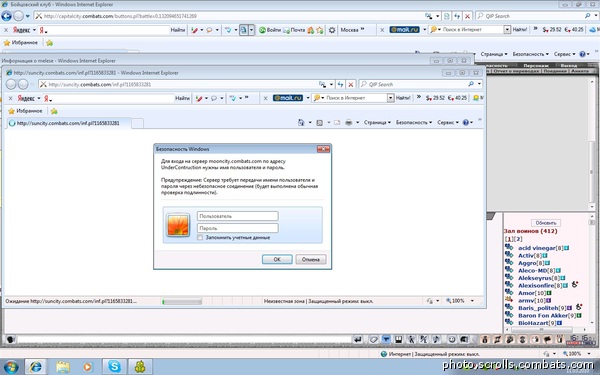Open player acid vinegar profile link
Screen dimensions: 600x375
[536, 248]
